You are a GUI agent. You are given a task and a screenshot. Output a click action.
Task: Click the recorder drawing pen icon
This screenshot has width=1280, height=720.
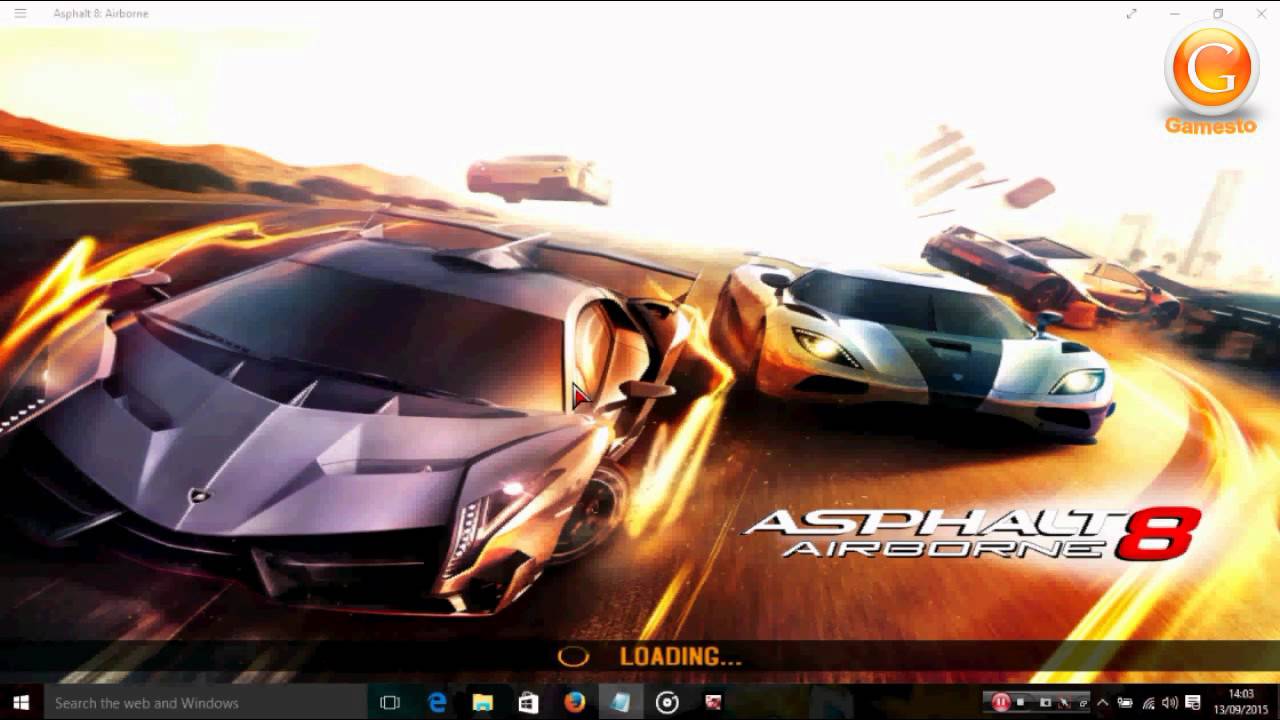(1064, 703)
